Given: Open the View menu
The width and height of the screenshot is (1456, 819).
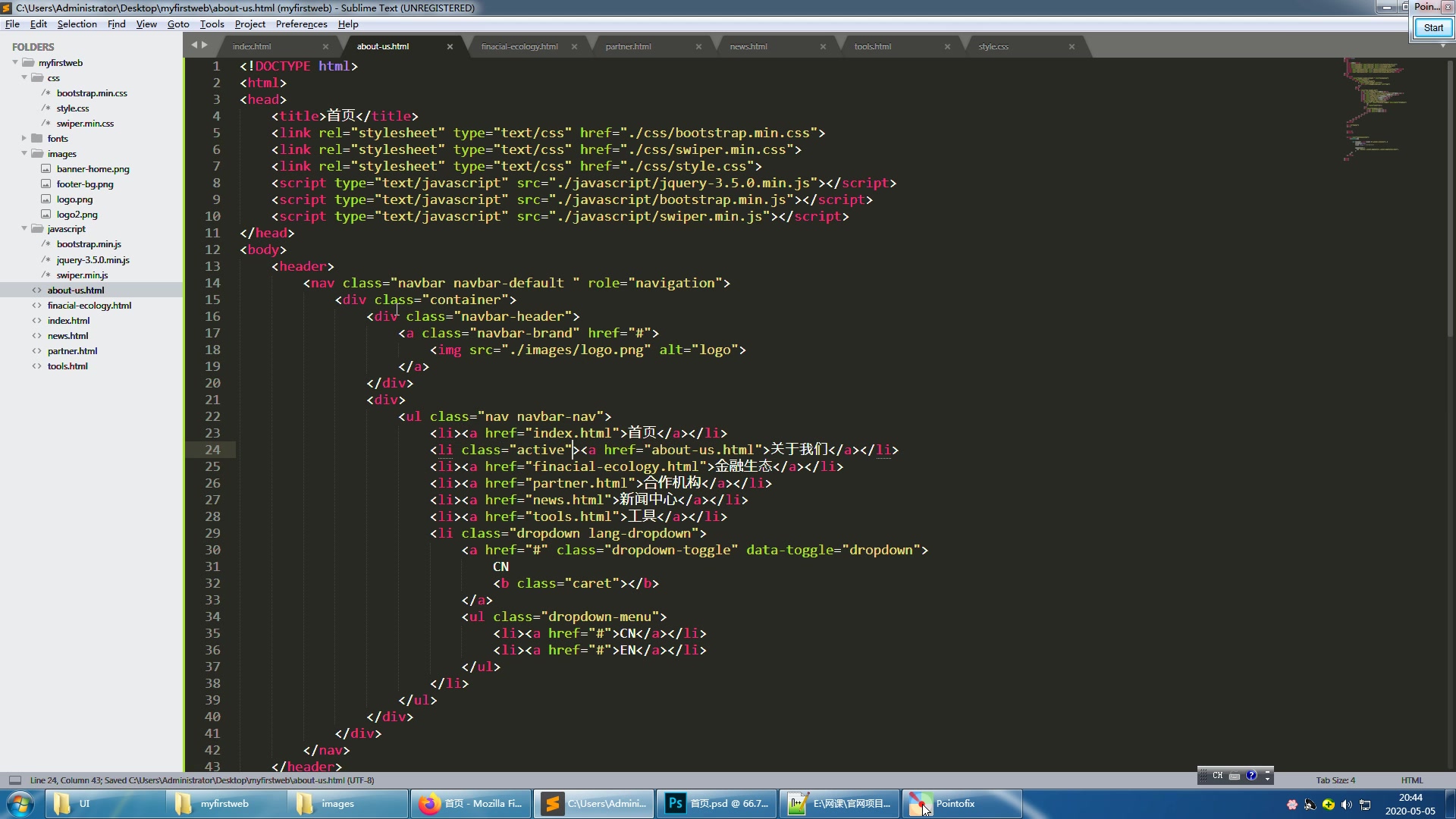Looking at the screenshot, I should click(x=146, y=24).
